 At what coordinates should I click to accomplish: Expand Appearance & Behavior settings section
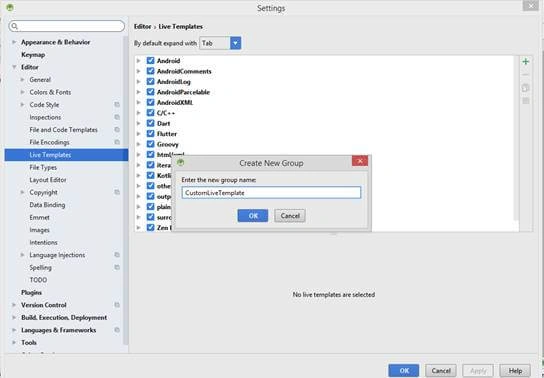(14, 42)
